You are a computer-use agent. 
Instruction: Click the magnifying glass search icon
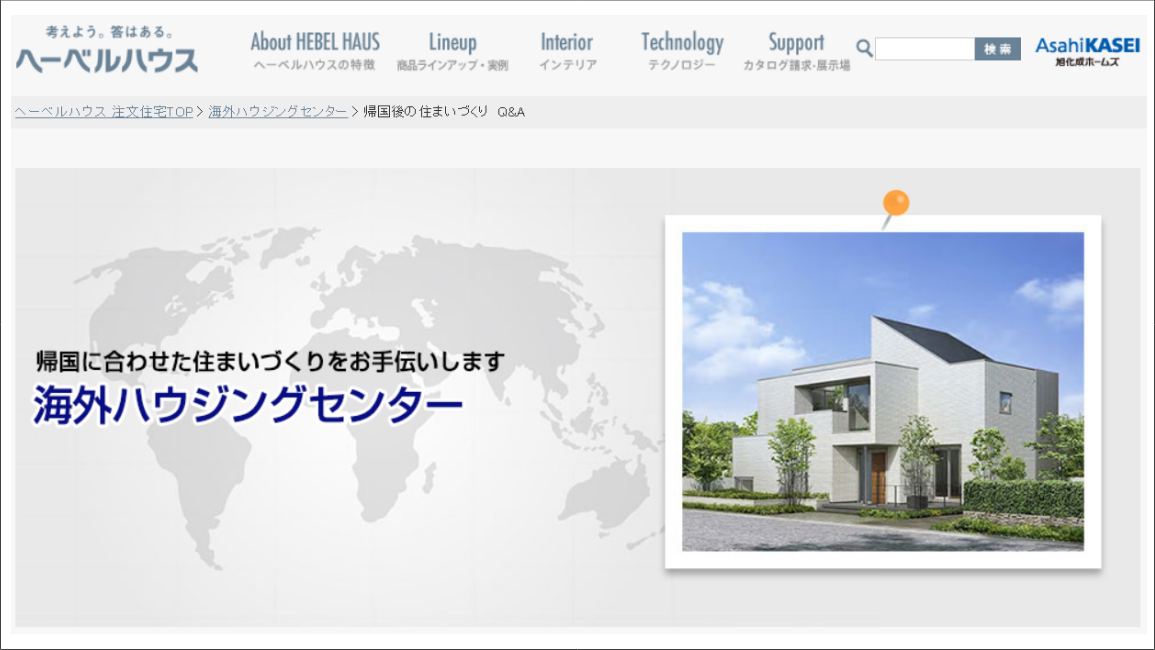click(x=864, y=49)
